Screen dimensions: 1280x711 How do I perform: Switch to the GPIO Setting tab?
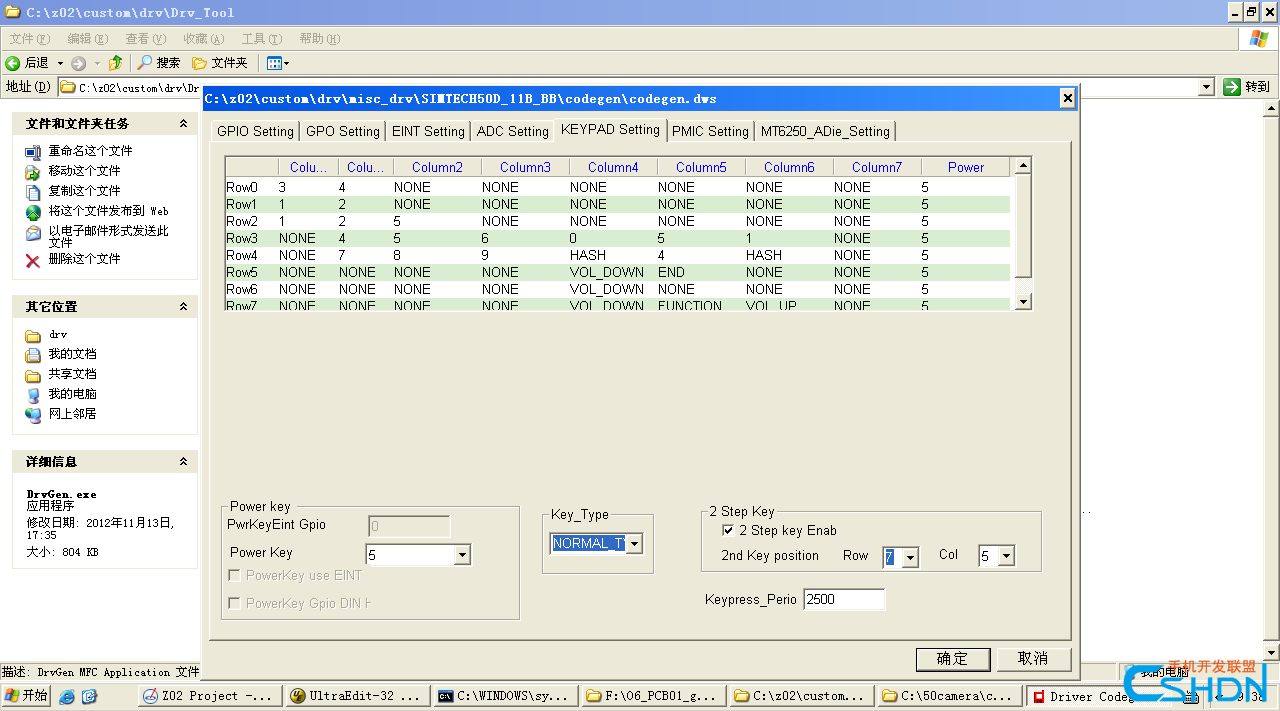click(x=255, y=131)
